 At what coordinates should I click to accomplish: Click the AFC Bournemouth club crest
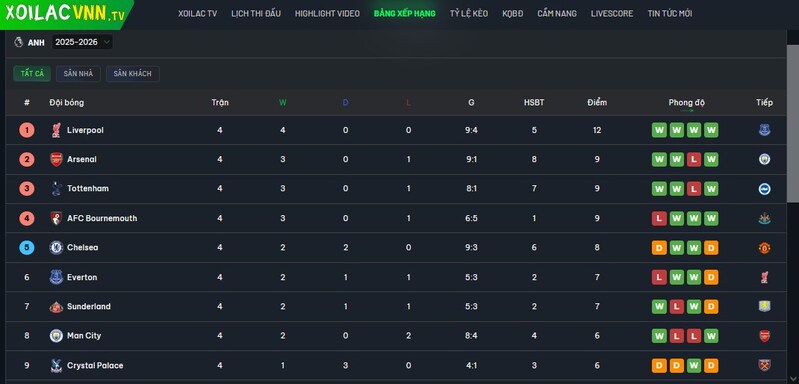click(56, 218)
